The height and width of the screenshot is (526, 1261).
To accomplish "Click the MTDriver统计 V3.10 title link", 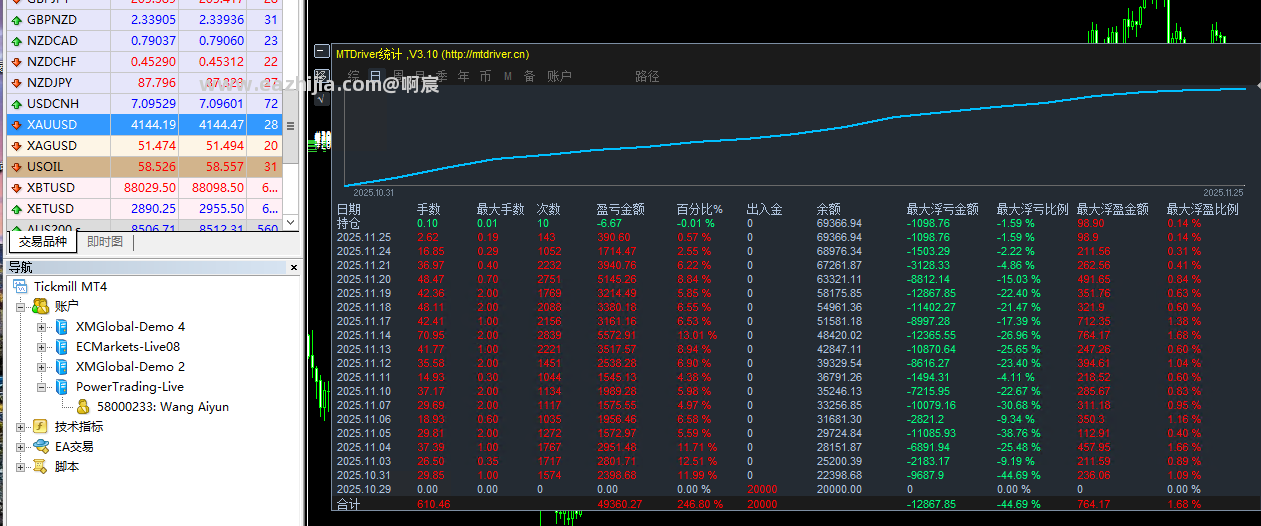I will point(433,54).
